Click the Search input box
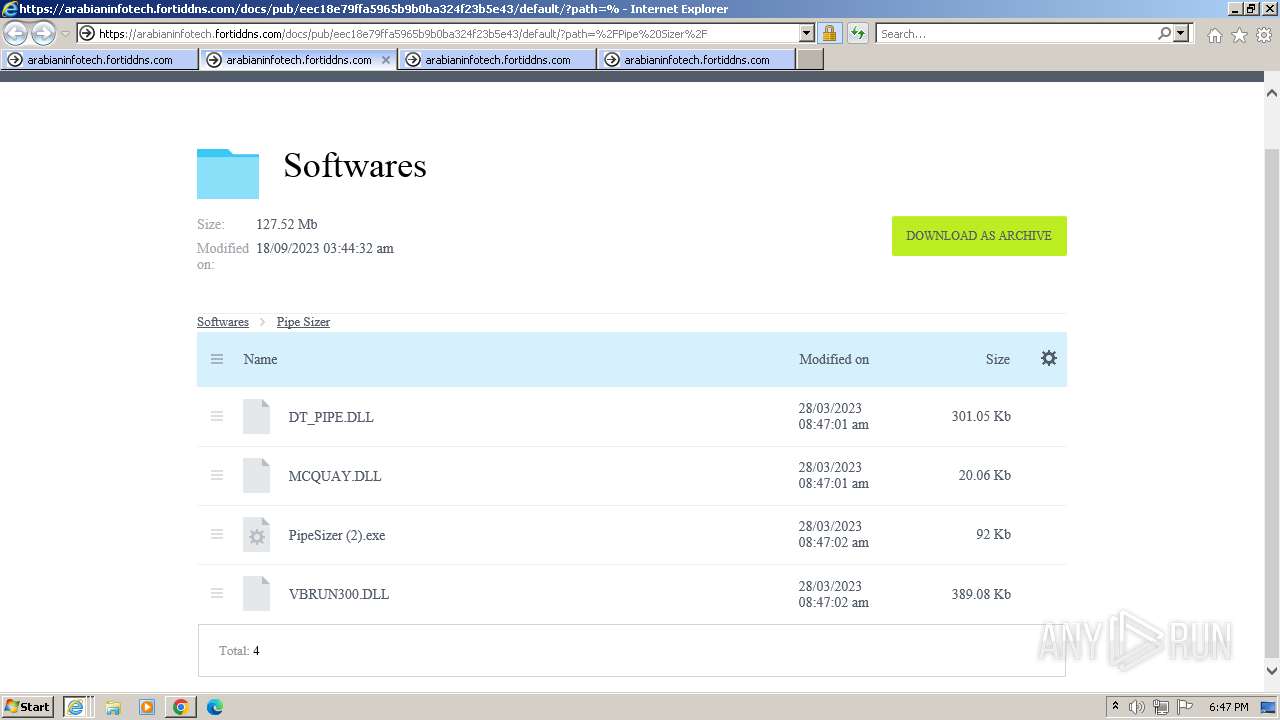Image resolution: width=1280 pixels, height=720 pixels. (x=1016, y=33)
